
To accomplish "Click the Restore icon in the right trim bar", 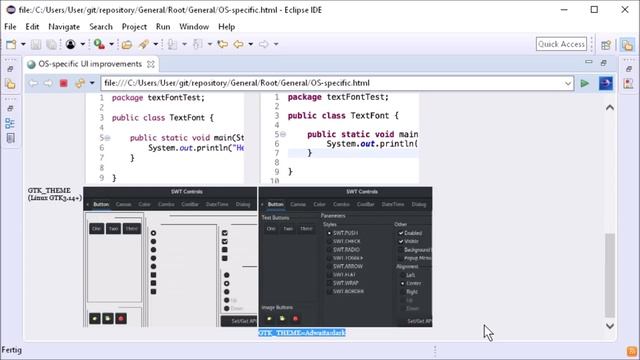I will [x=629, y=69].
